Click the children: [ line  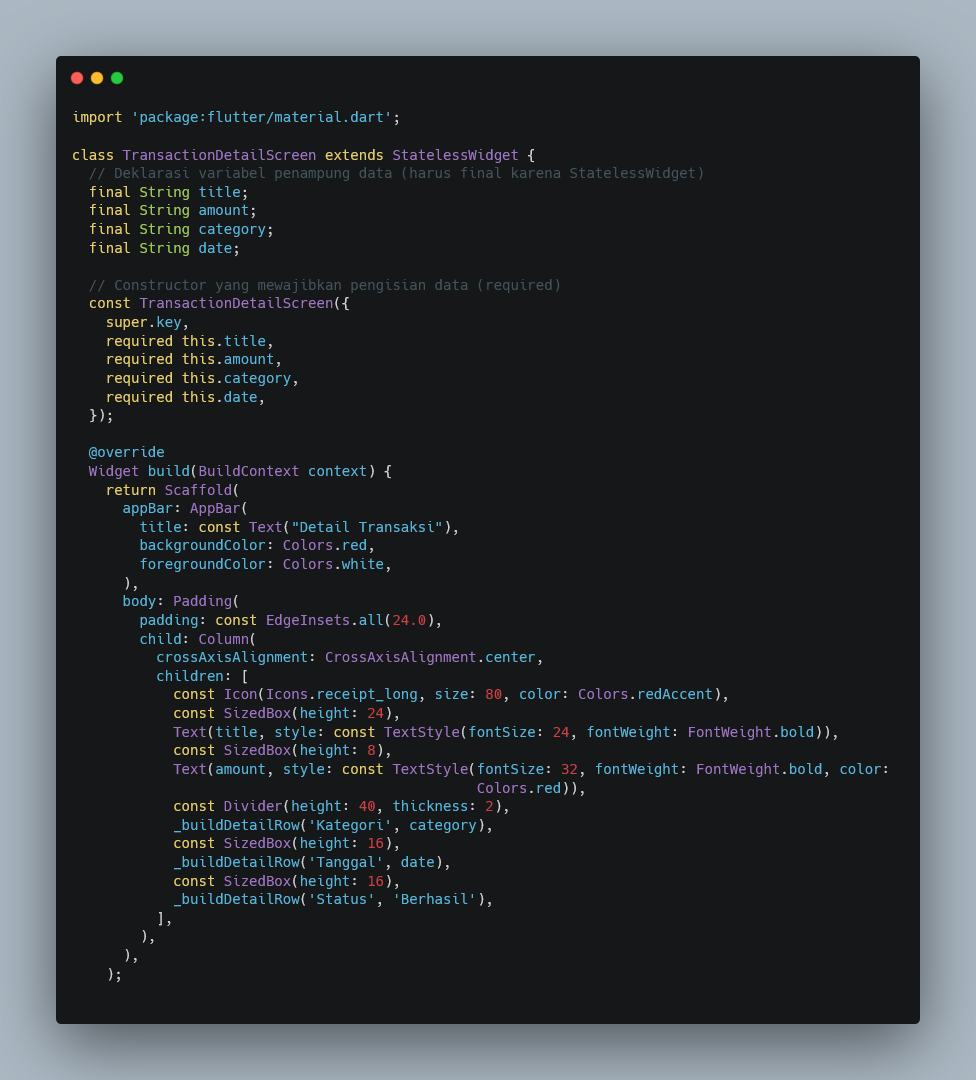pos(202,676)
